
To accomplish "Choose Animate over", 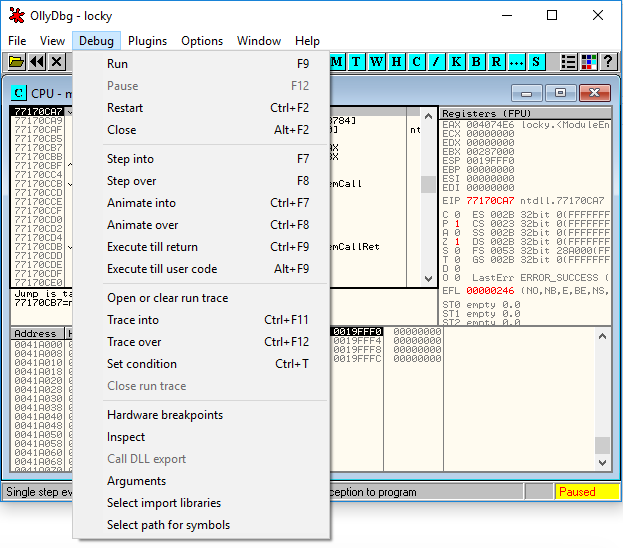I will 201,225.
